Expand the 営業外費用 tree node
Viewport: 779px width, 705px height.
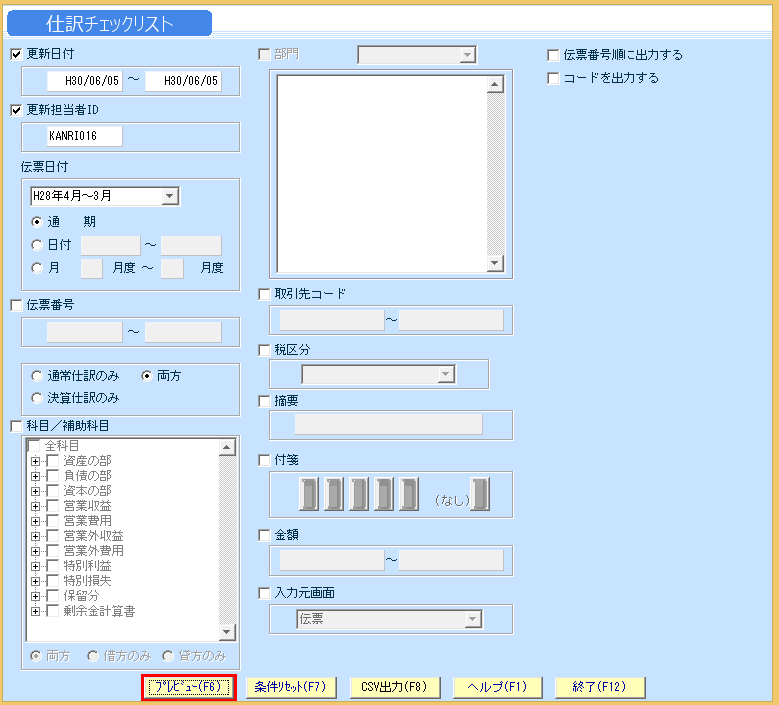(35, 551)
